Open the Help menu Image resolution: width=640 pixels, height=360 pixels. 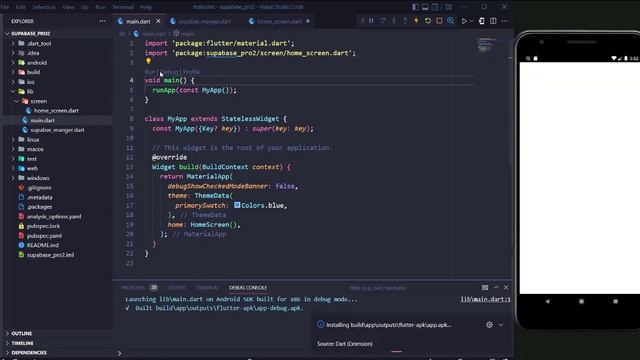tap(146, 7)
